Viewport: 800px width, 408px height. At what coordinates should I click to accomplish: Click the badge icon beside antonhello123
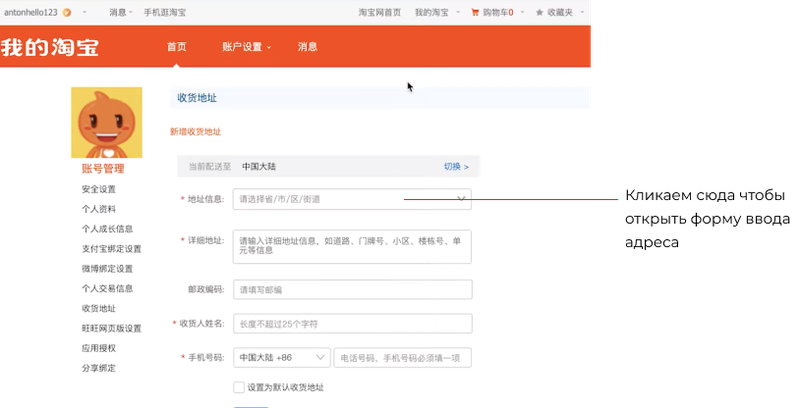67,12
